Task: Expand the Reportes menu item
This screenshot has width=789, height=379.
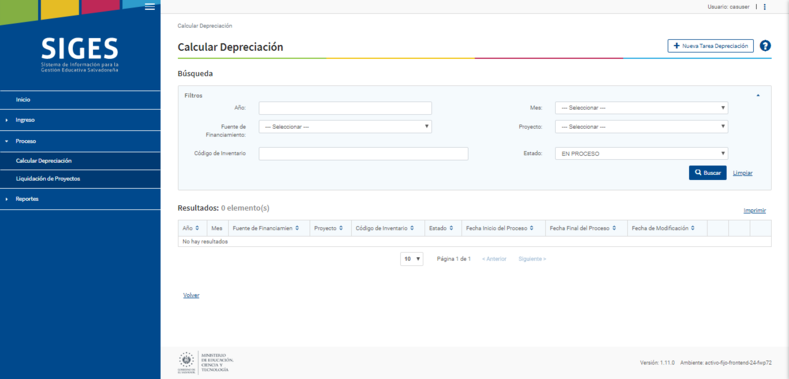Action: coord(80,199)
